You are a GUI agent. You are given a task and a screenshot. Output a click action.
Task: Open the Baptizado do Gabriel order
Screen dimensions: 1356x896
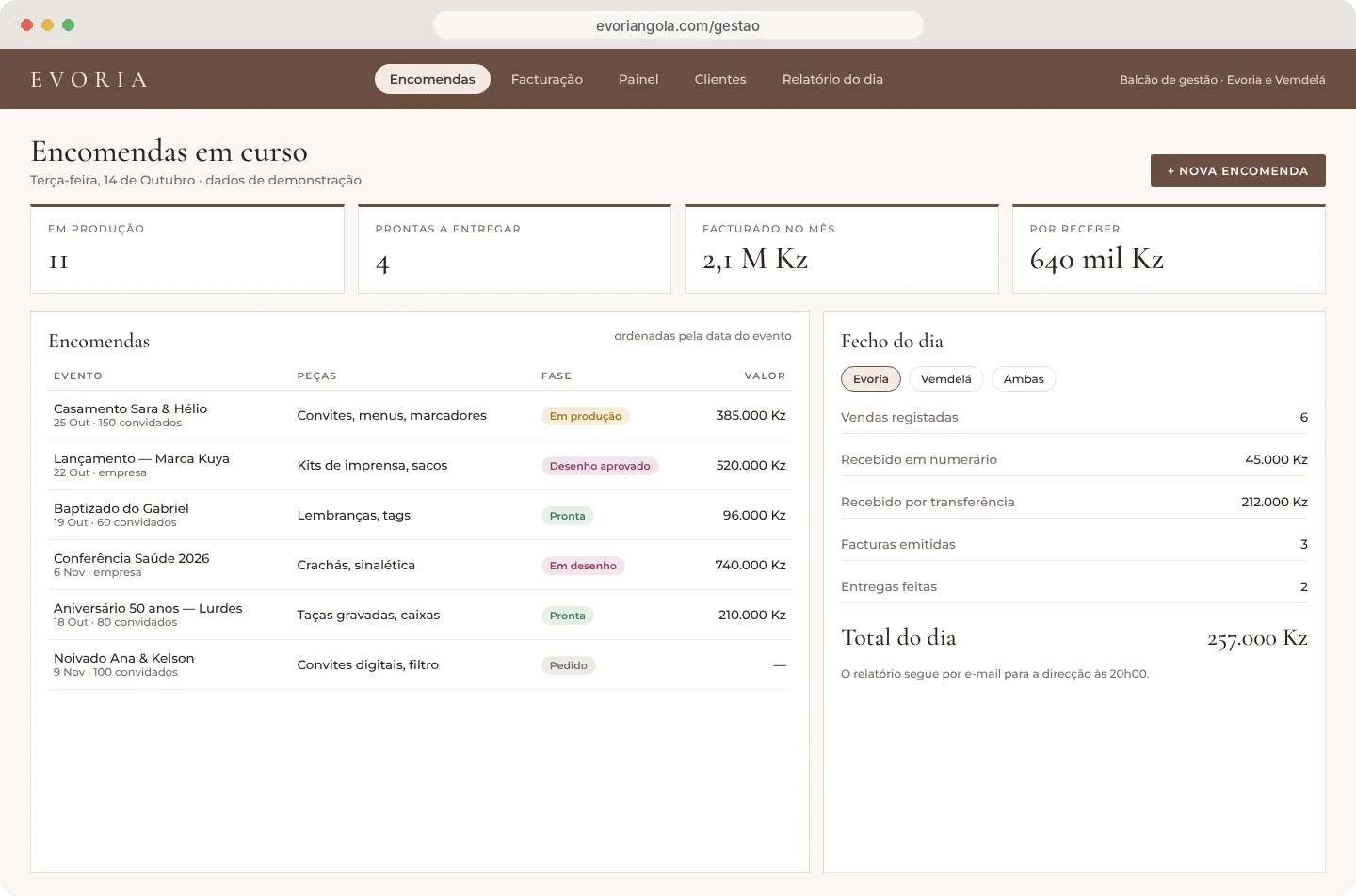(420, 515)
